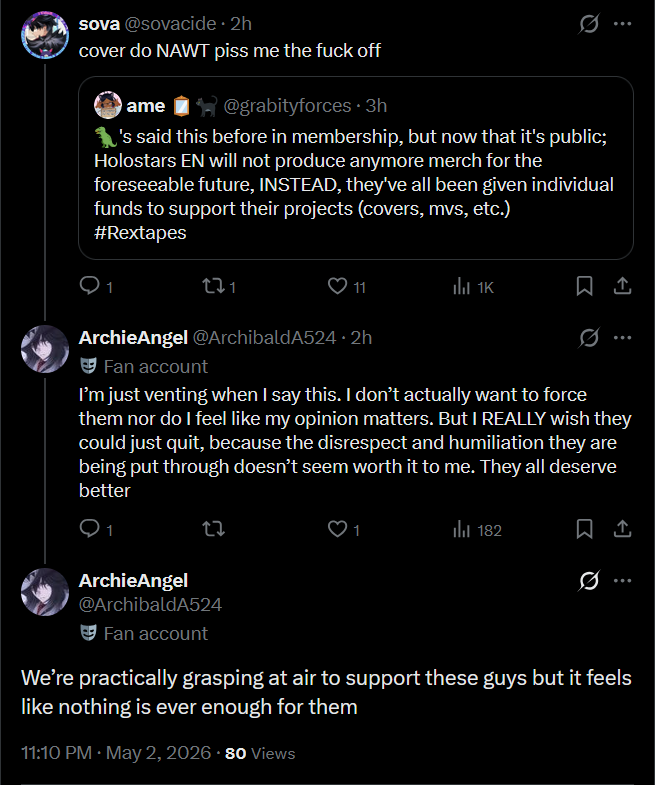Screen dimensions: 655x785
Task: Open sova's profile avatar
Action: [45, 35]
